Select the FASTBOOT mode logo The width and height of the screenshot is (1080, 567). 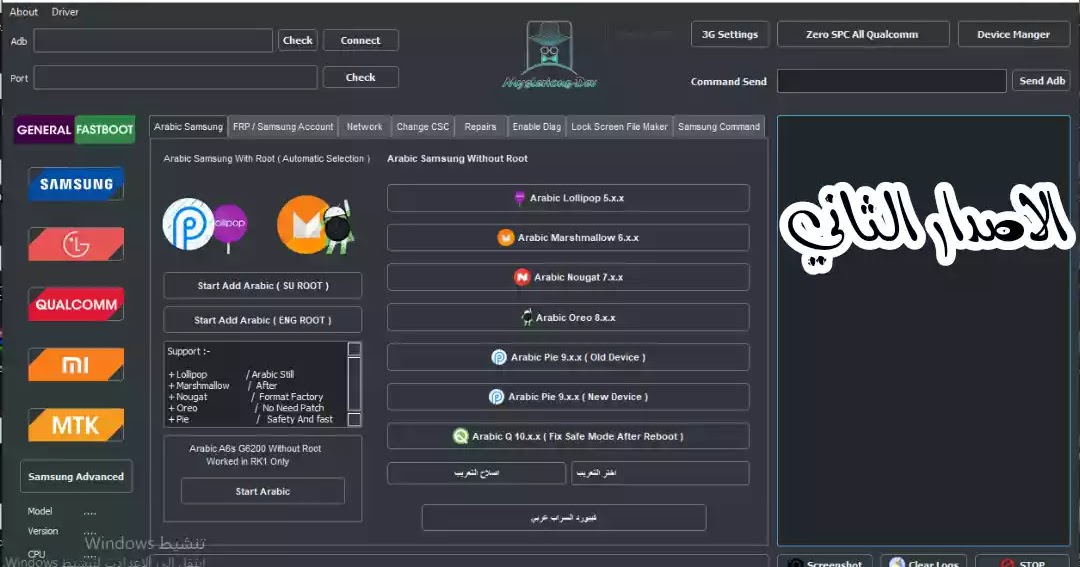click(x=105, y=130)
